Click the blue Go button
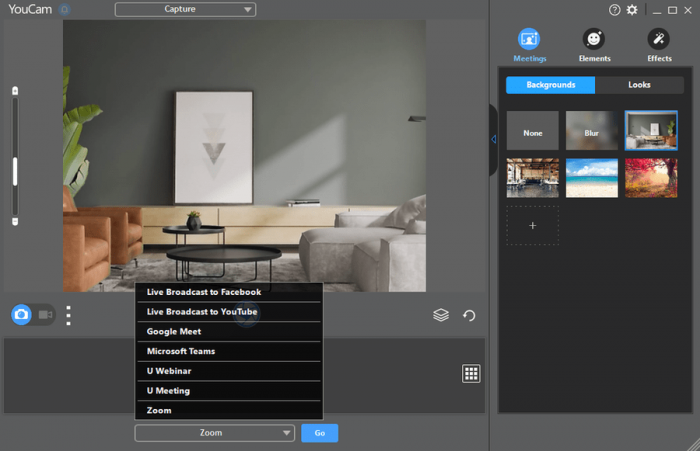The image size is (700, 451). pos(320,433)
